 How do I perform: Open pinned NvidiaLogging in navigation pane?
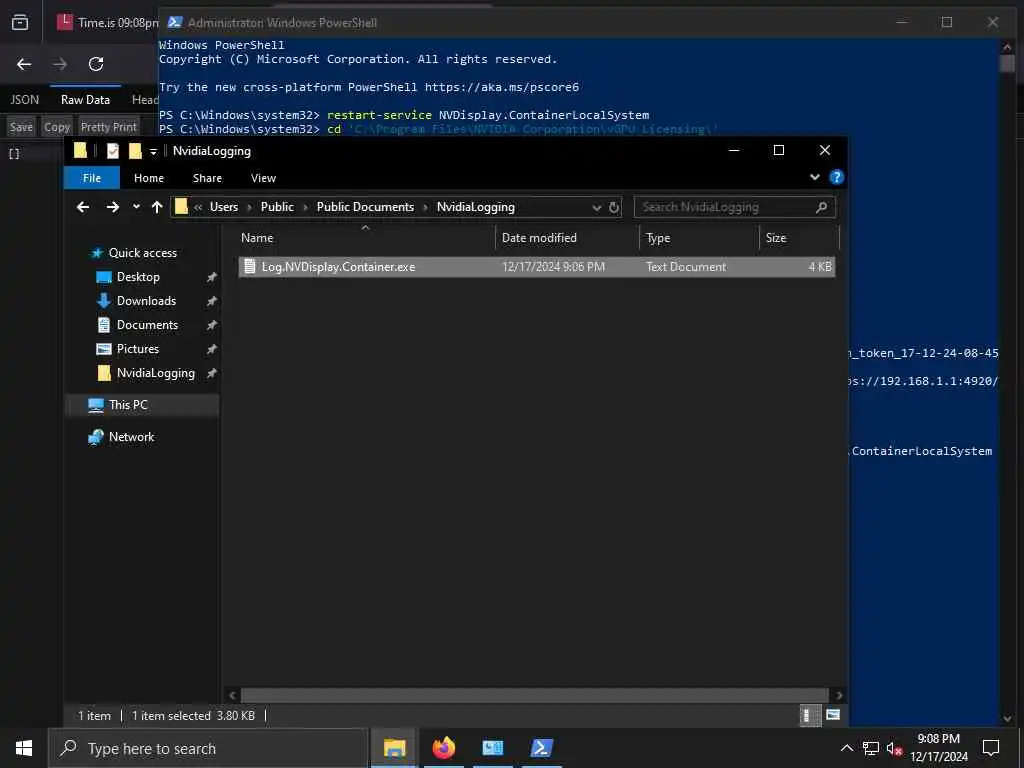[155, 373]
